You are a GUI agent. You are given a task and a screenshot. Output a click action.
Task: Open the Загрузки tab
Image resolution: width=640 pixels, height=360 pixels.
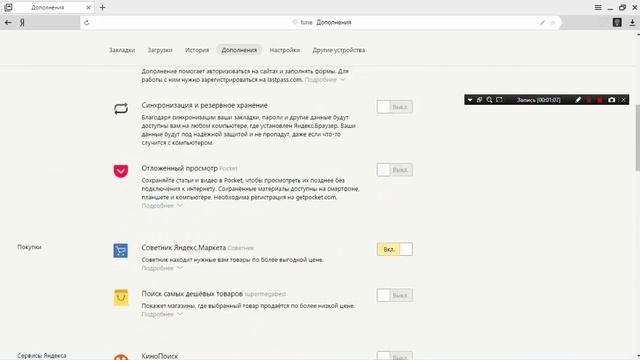(x=160, y=50)
